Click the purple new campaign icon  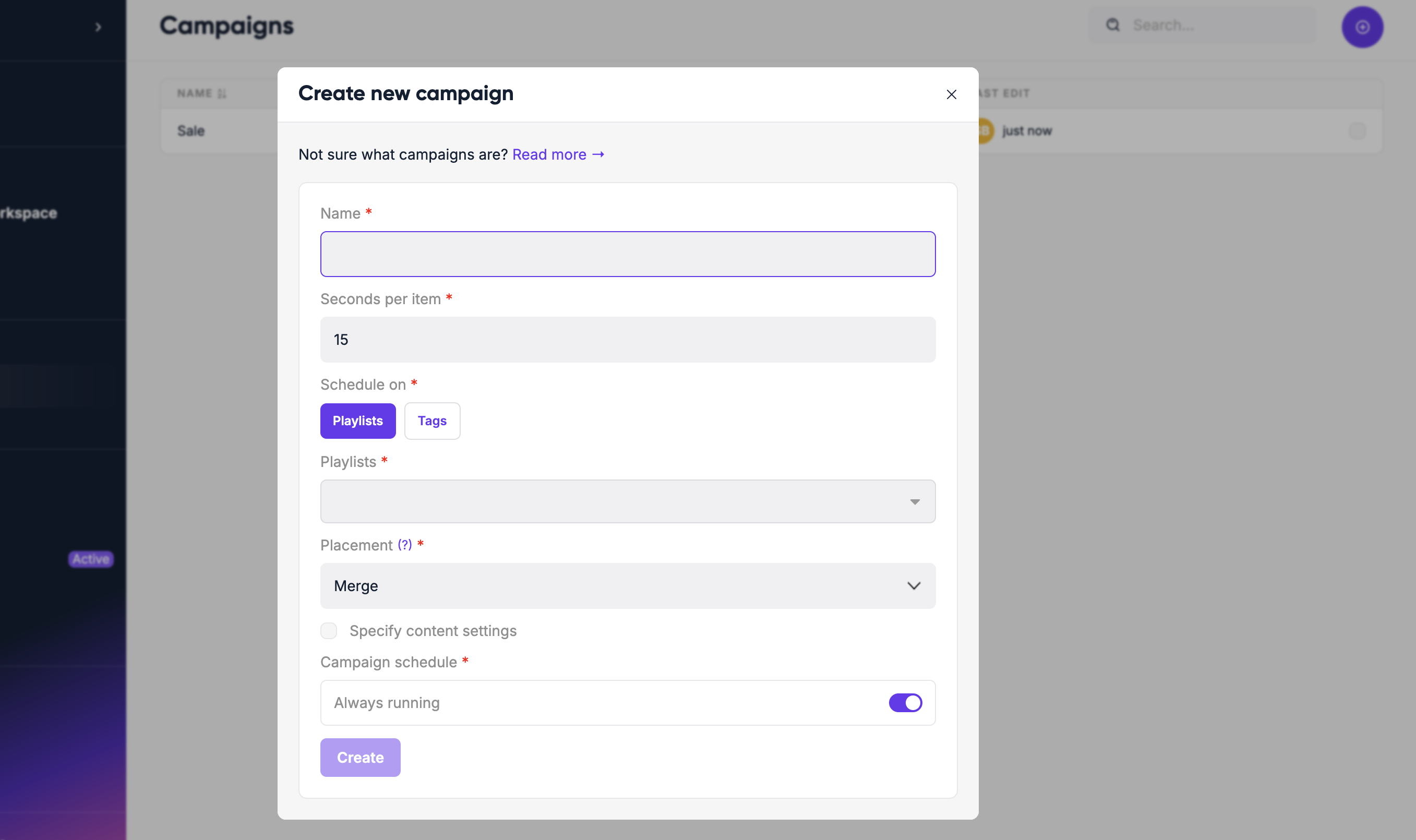tap(1362, 26)
